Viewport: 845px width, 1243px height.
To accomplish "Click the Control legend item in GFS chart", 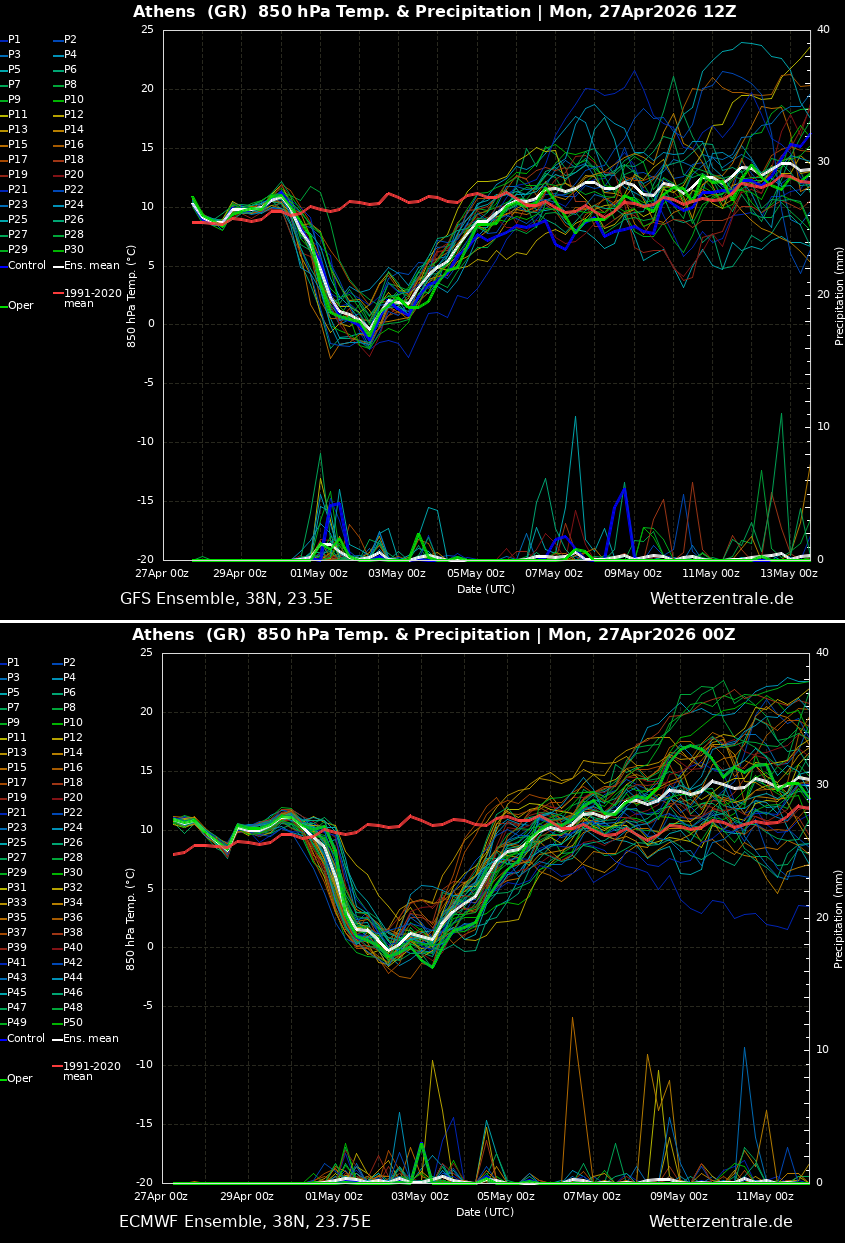I will pos(26,266).
